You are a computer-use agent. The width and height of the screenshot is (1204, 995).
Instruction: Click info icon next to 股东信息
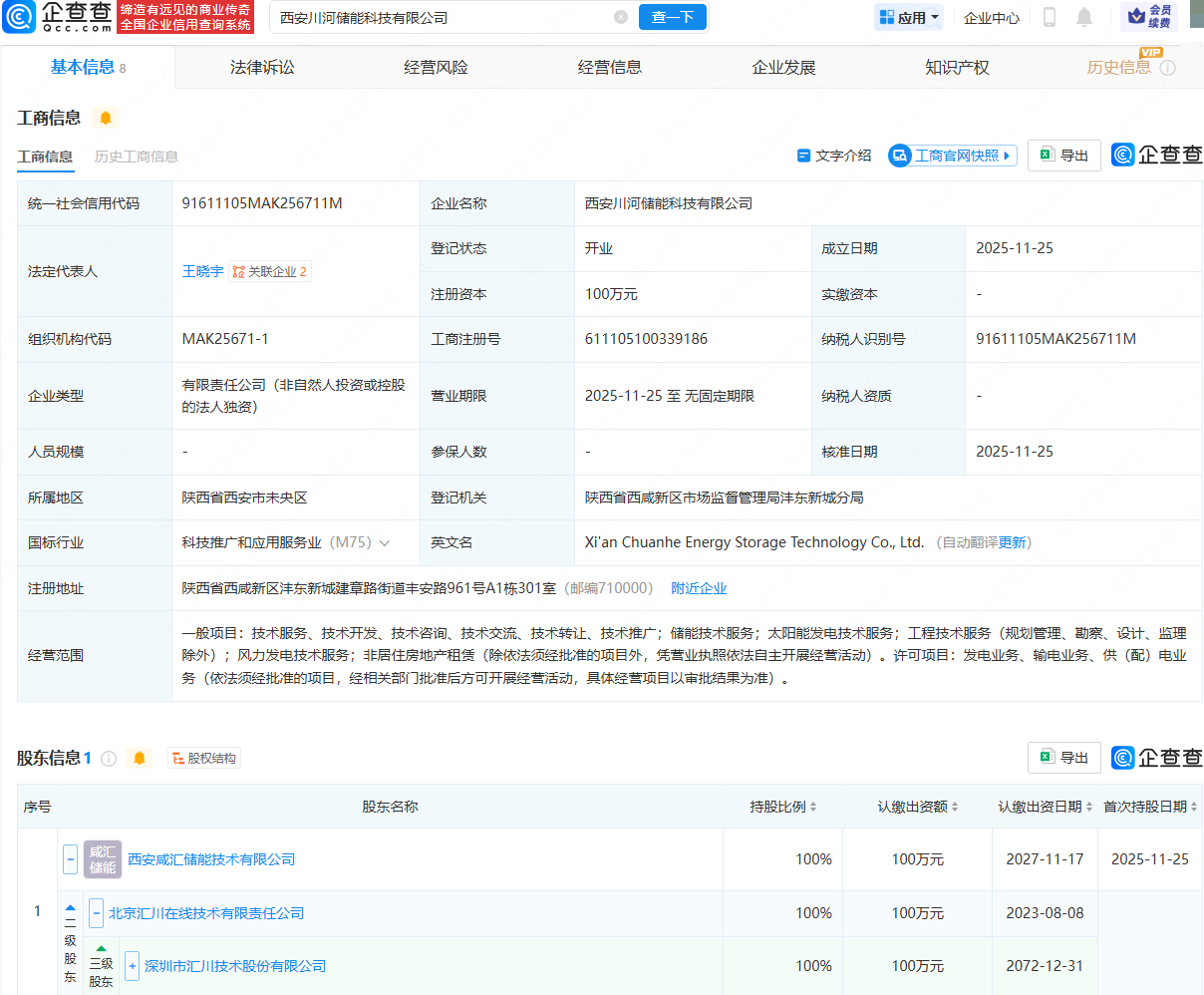point(109,759)
